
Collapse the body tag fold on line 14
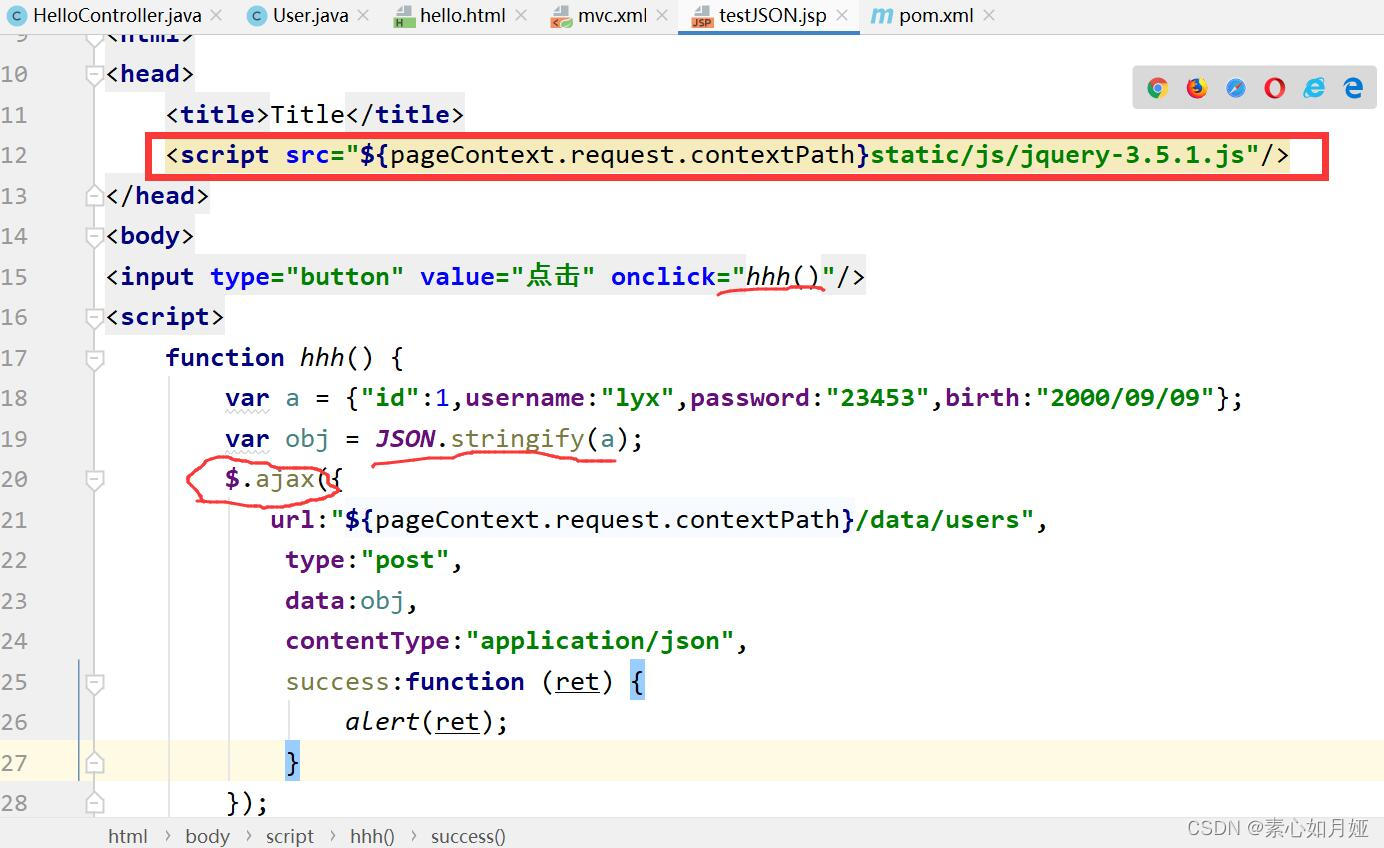coord(95,236)
